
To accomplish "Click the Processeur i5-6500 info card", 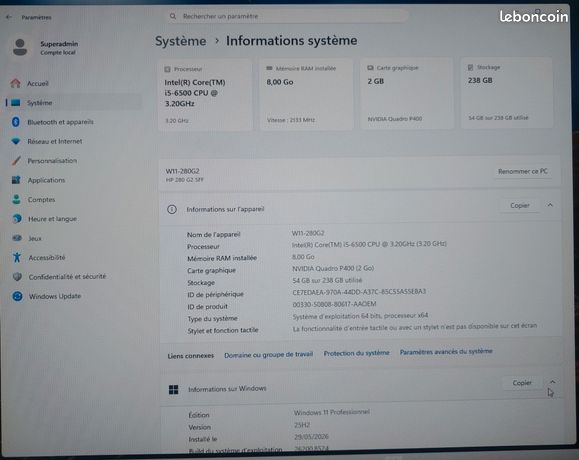I will tap(205, 94).
